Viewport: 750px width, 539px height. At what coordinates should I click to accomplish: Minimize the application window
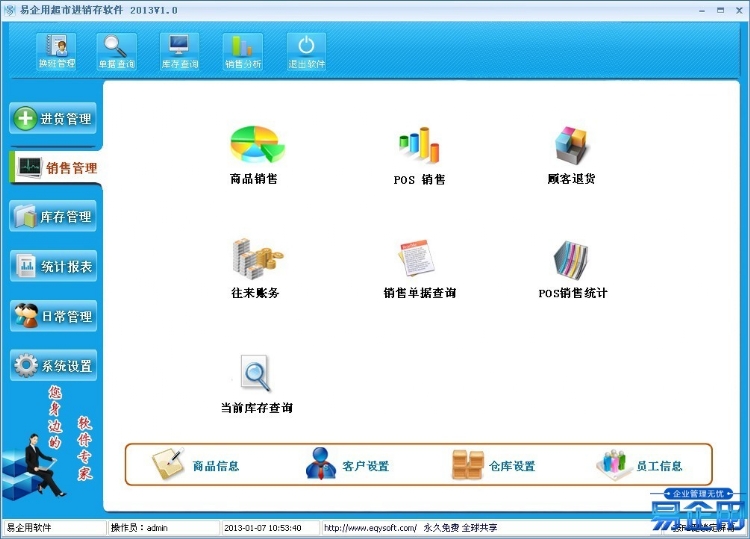click(x=702, y=11)
